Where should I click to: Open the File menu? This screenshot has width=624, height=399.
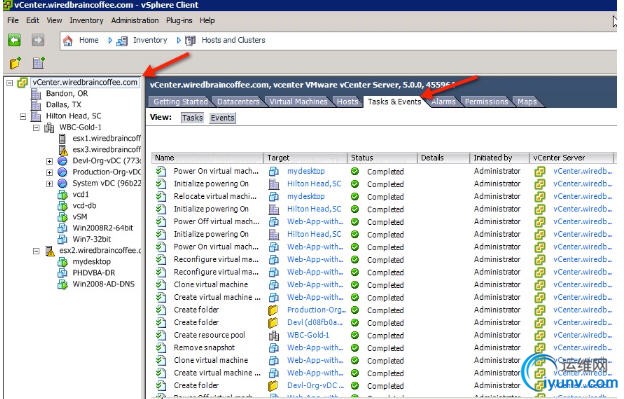tap(13, 20)
